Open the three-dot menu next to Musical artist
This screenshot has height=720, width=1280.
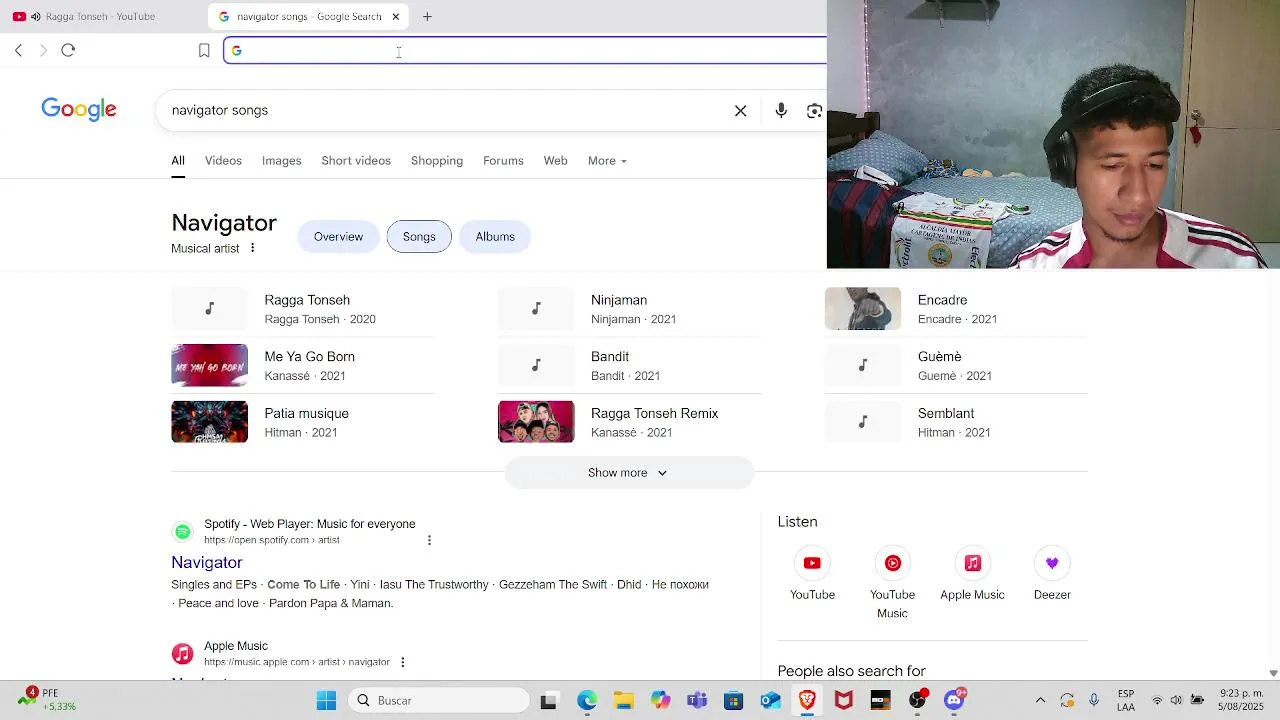[x=252, y=248]
